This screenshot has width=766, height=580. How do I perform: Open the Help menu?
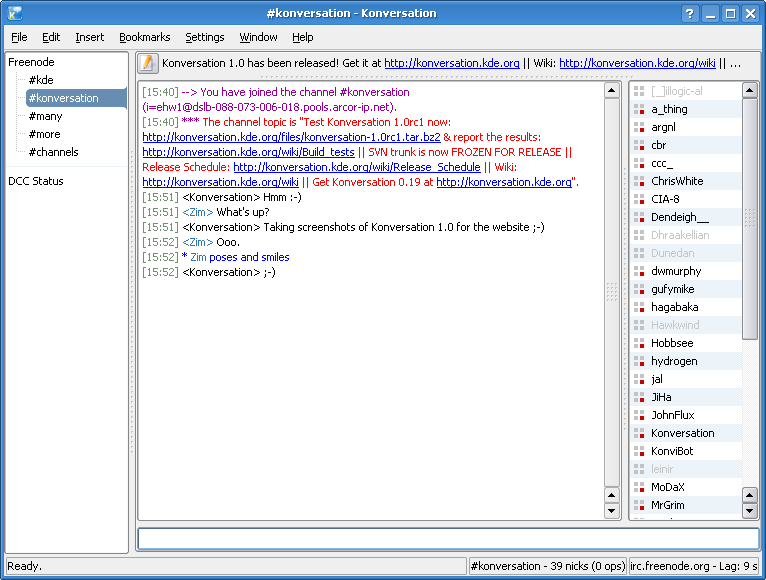click(x=302, y=37)
